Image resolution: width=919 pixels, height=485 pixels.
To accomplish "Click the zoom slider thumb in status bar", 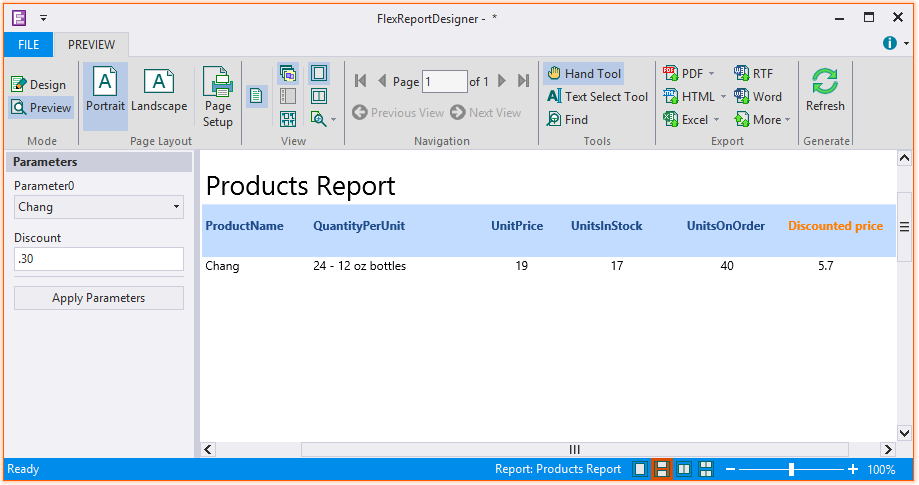I will 791,469.
